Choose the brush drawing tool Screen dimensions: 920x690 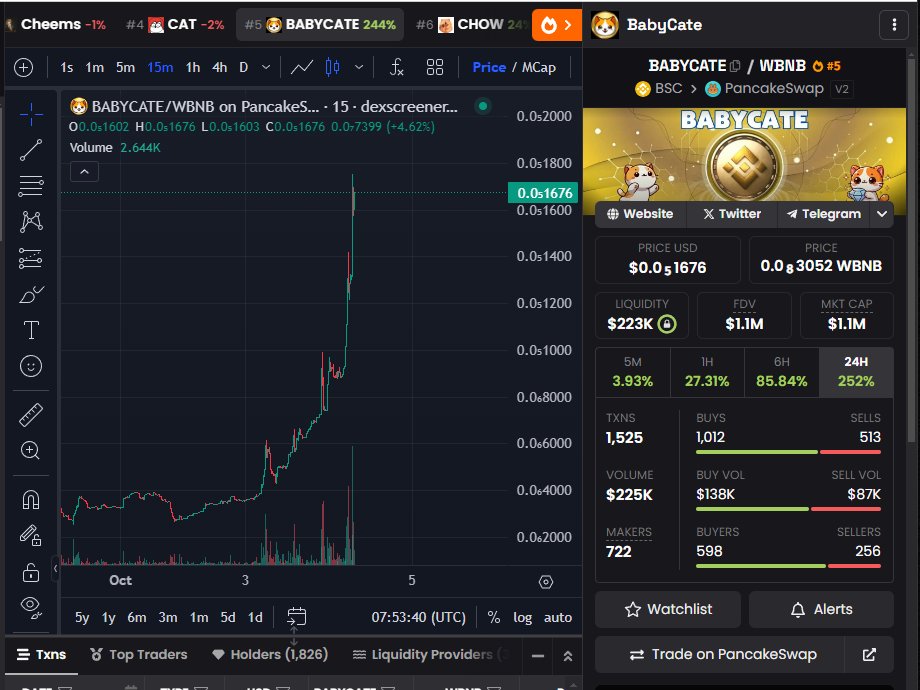(31, 294)
